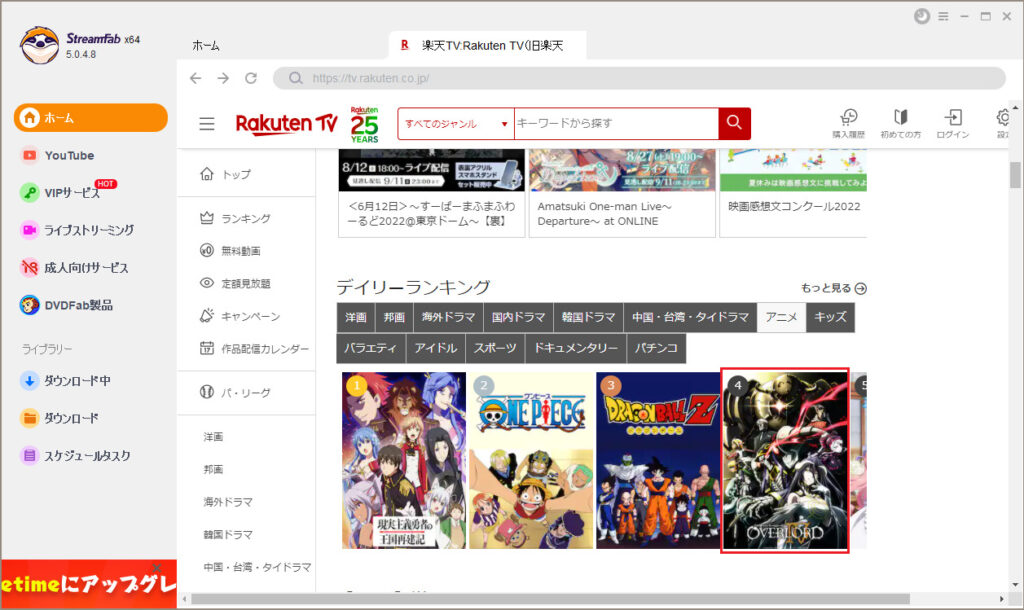
Task: Click the address bar URL field
Action: click(639, 78)
